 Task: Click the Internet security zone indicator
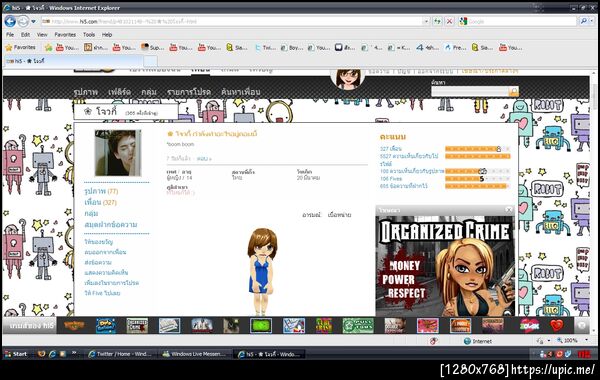[x=478, y=341]
